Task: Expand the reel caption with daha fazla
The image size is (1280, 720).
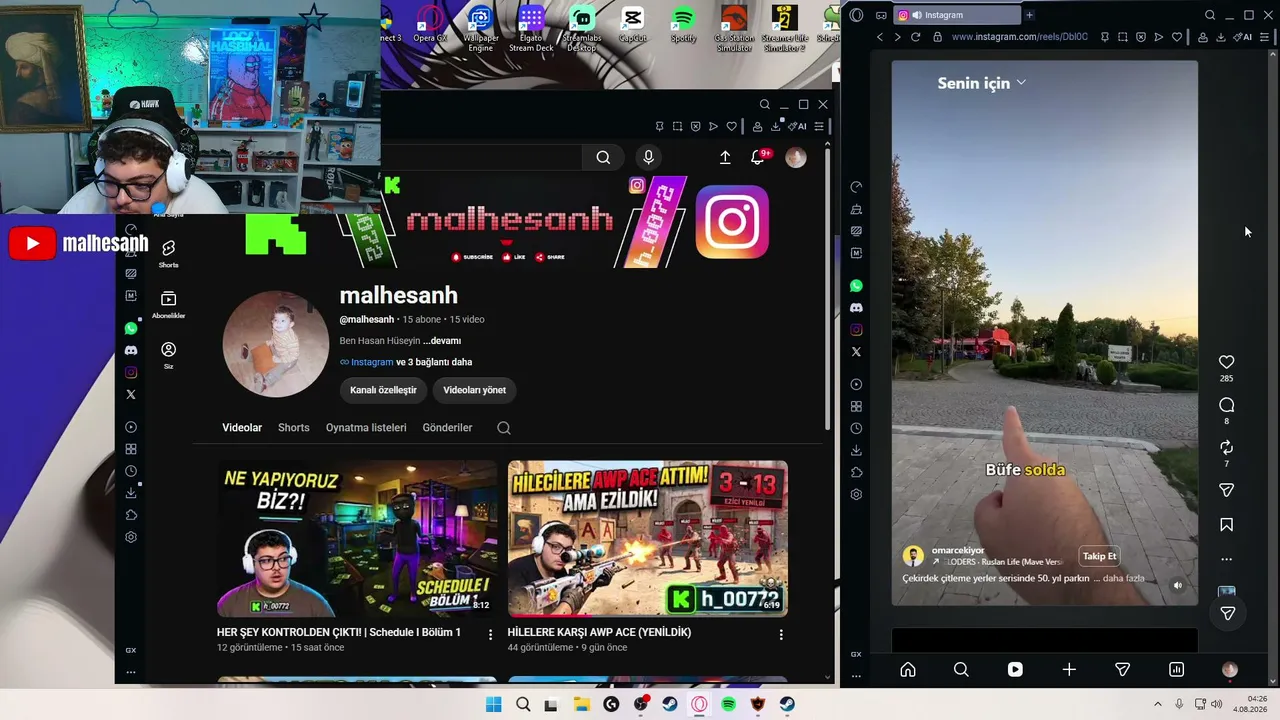Action: [1123, 579]
